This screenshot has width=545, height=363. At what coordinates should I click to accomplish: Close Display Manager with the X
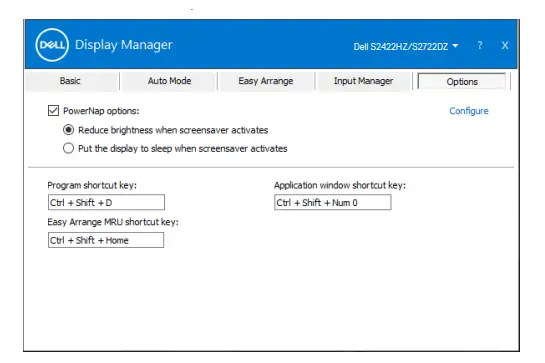click(505, 45)
